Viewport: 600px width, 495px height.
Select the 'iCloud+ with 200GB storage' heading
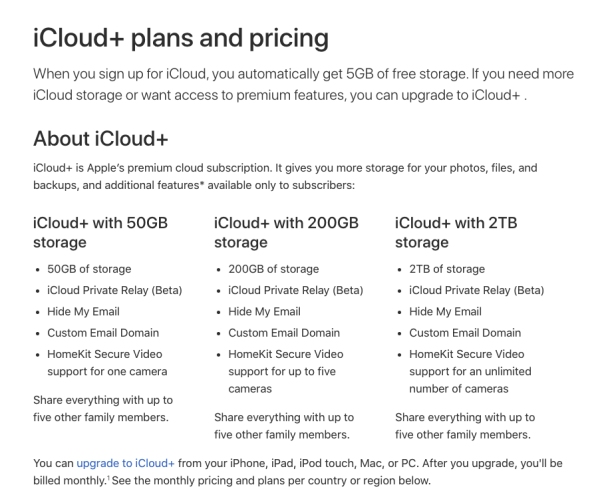pyautogui.click(x=286, y=233)
